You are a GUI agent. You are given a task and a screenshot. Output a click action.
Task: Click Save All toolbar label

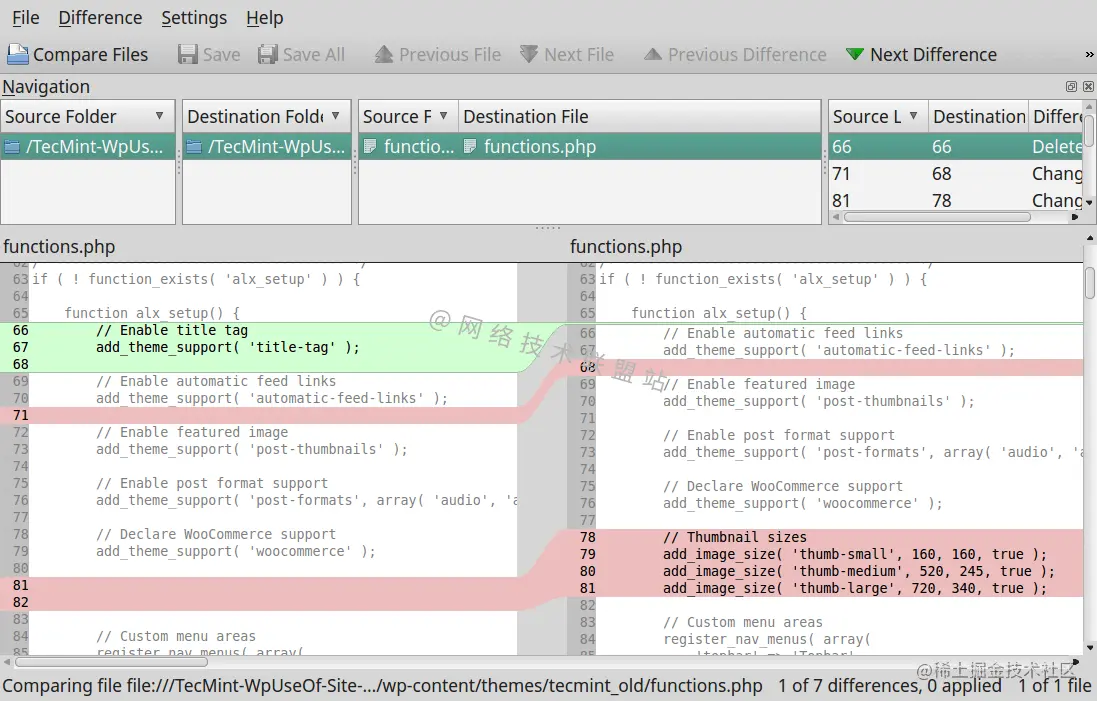314,55
